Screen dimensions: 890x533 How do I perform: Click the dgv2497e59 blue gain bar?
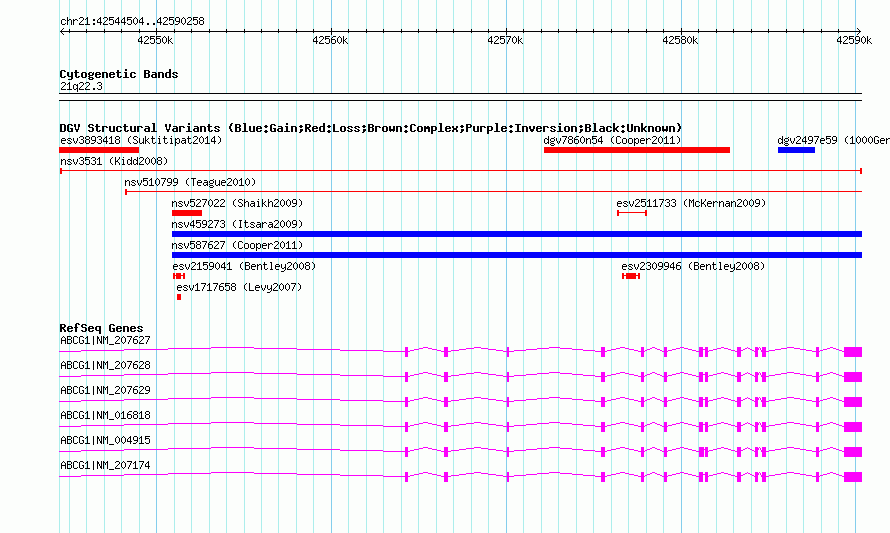pos(796,150)
